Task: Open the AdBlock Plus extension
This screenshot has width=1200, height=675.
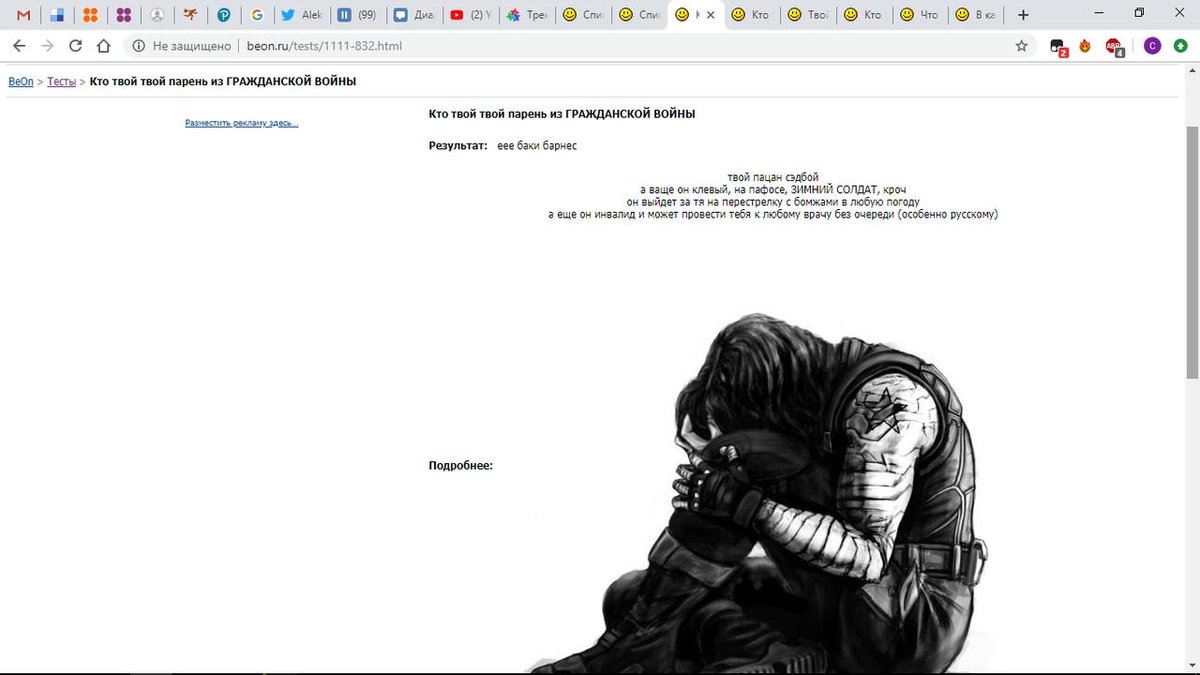Action: coord(1114,46)
